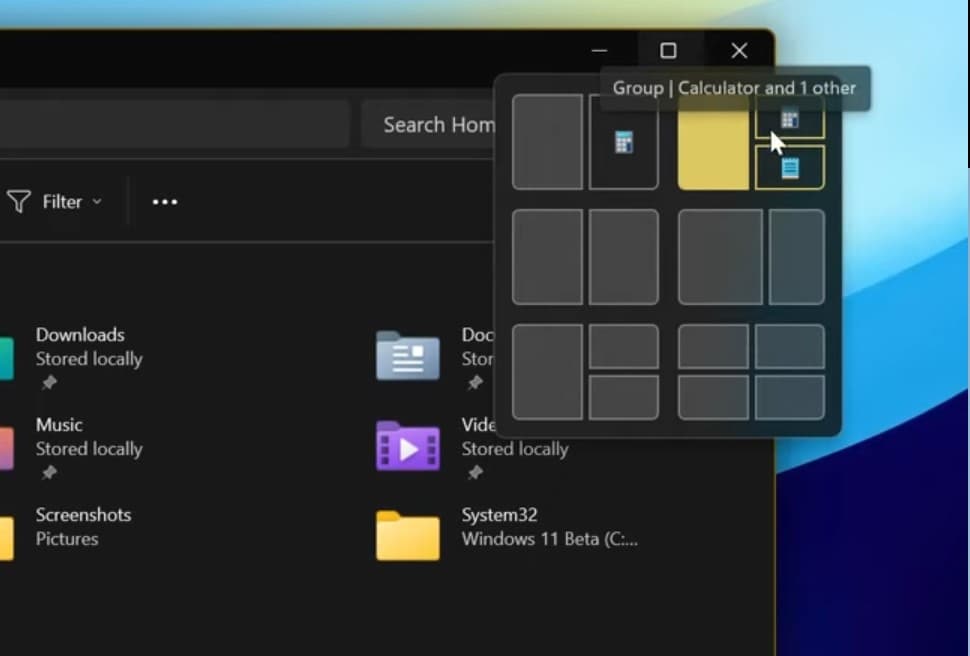The height and width of the screenshot is (656, 970).
Task: Expand the Filter dropdown
Action: pyautogui.click(x=55, y=202)
